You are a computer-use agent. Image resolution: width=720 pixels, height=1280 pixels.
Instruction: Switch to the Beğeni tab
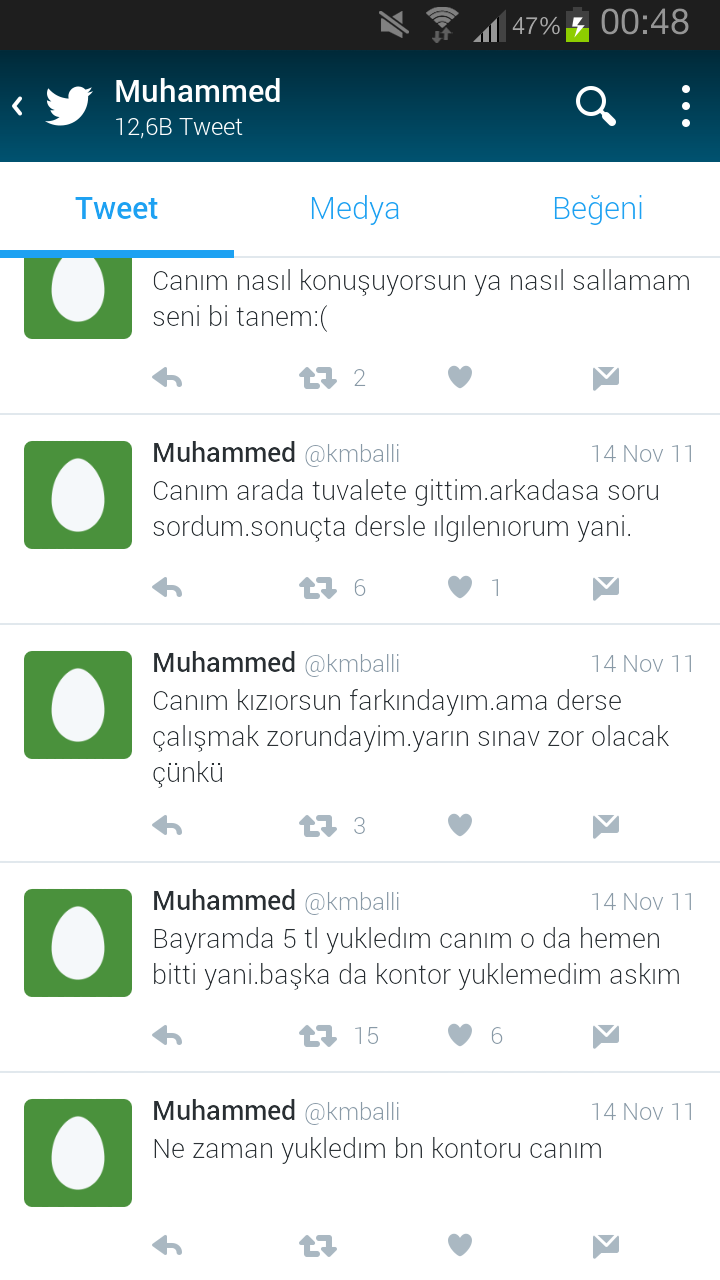coord(598,208)
